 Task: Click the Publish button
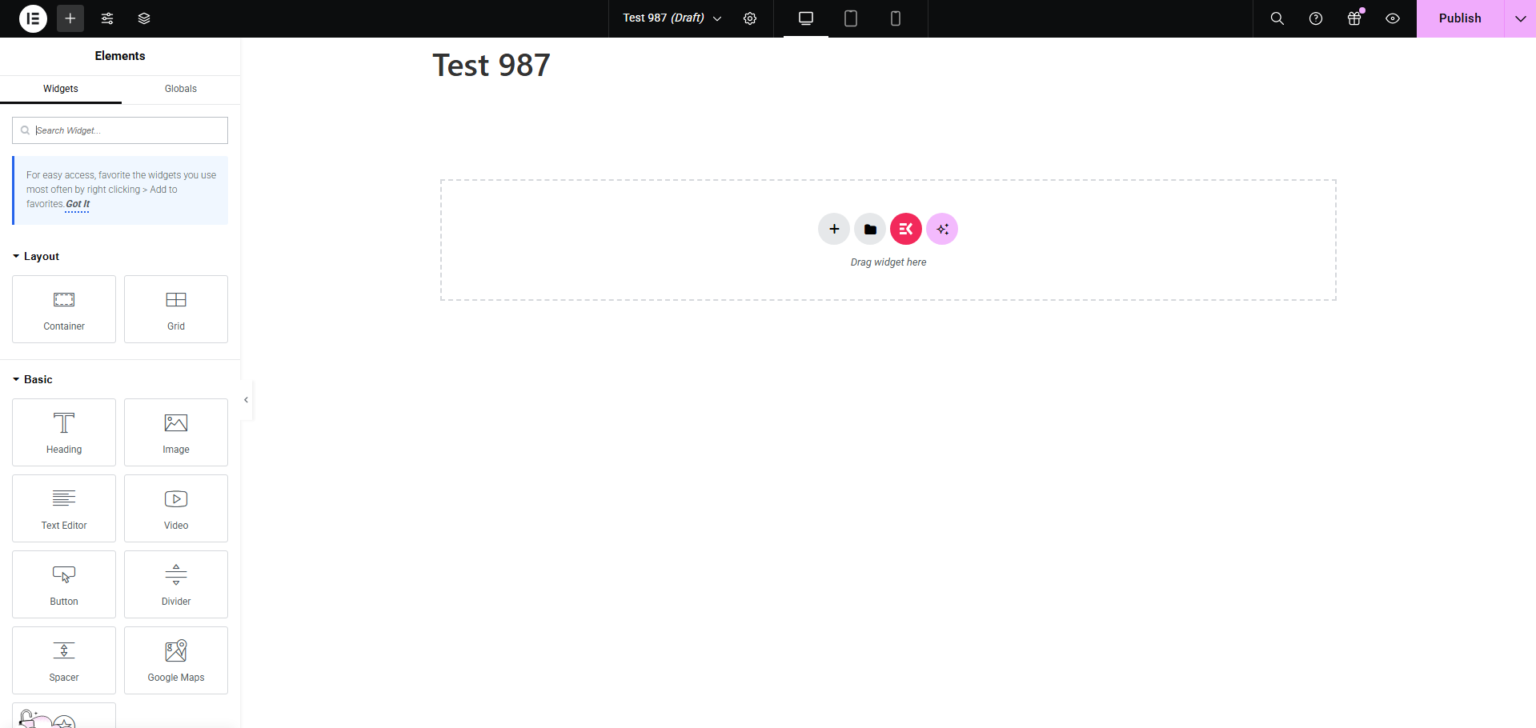tap(1459, 18)
